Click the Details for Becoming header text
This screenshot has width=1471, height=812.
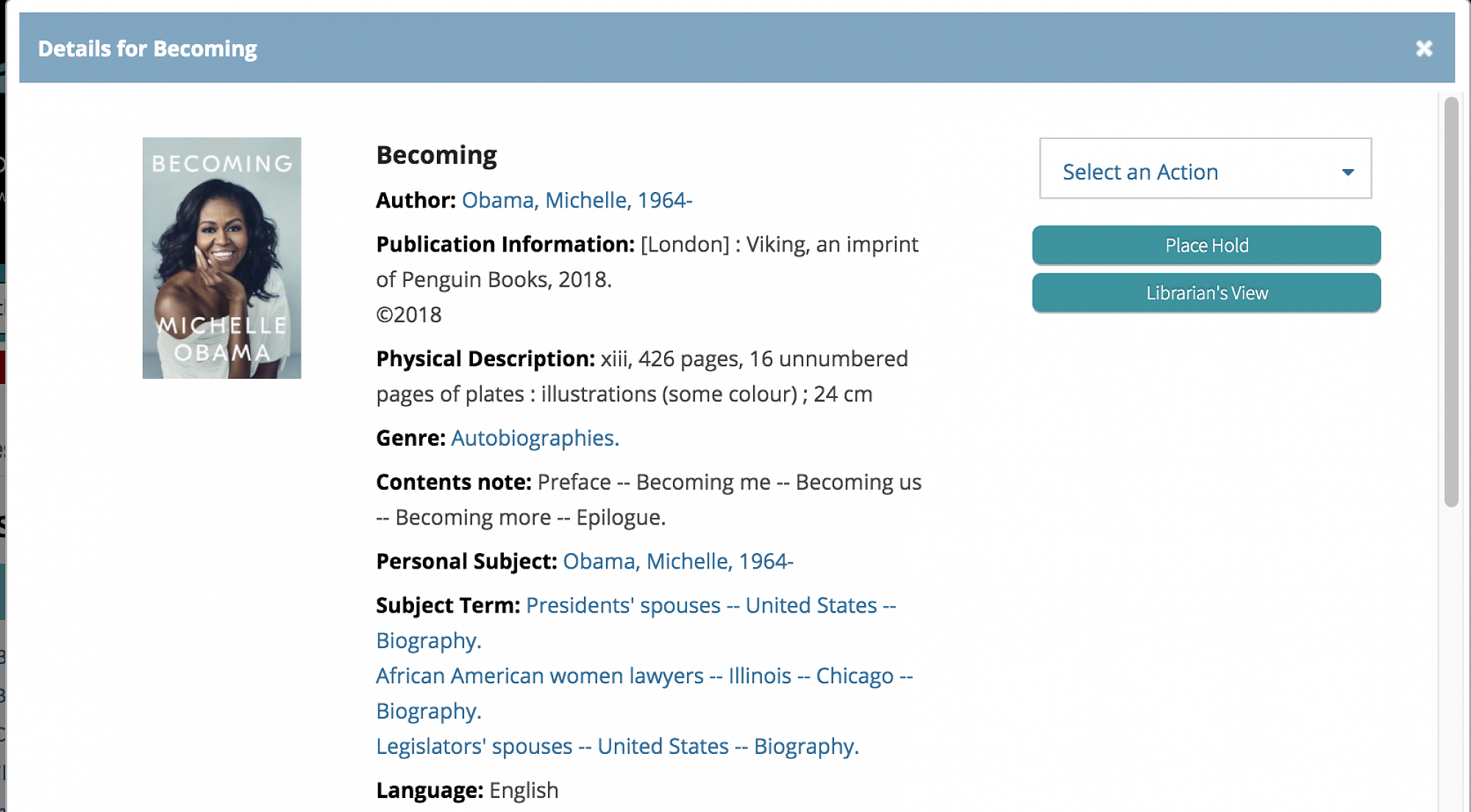point(147,49)
